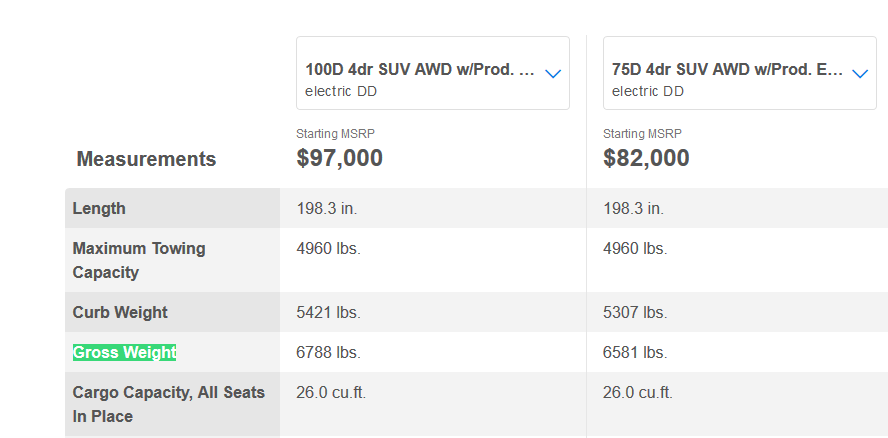Viewport: 888px width, 438px height.
Task: Click the Curb Weight row label
Action: pyautogui.click(x=120, y=312)
